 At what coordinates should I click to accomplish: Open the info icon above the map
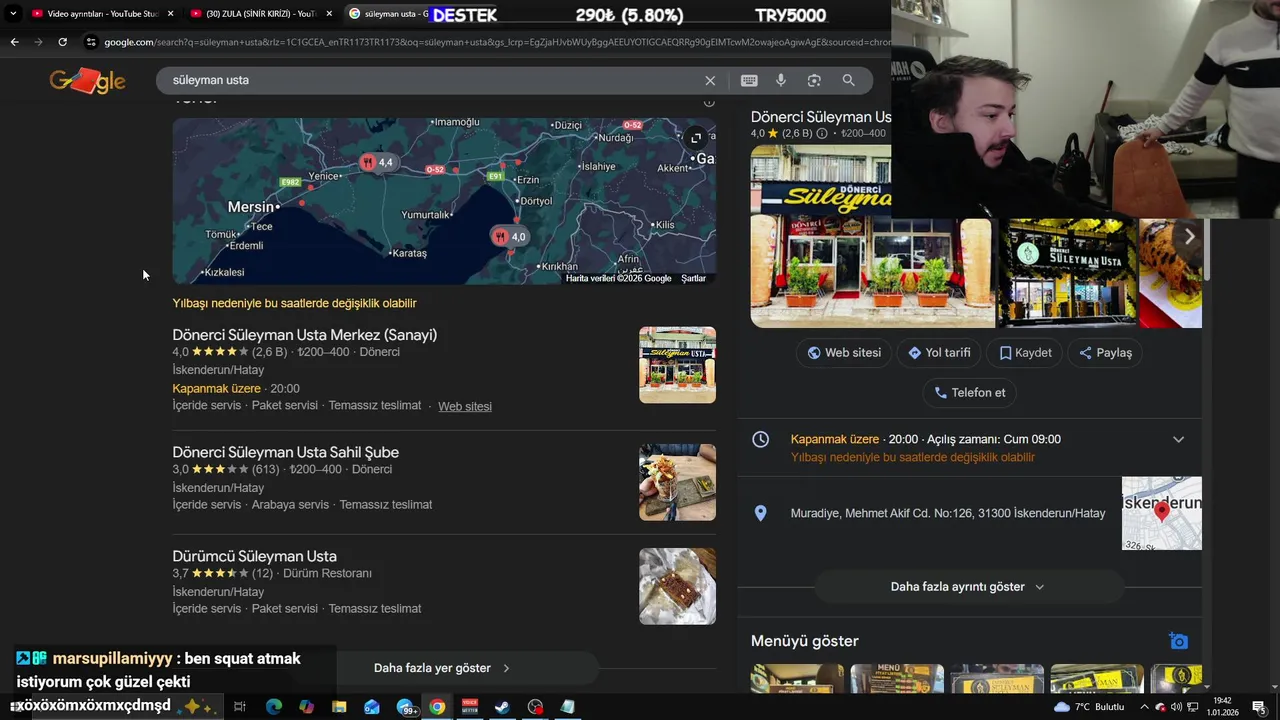pos(709,102)
